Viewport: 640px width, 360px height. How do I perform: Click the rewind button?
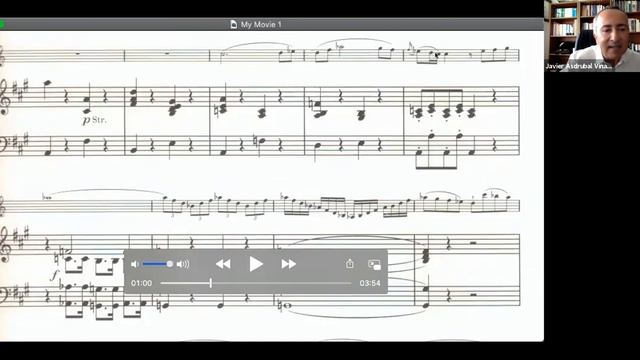(223, 264)
